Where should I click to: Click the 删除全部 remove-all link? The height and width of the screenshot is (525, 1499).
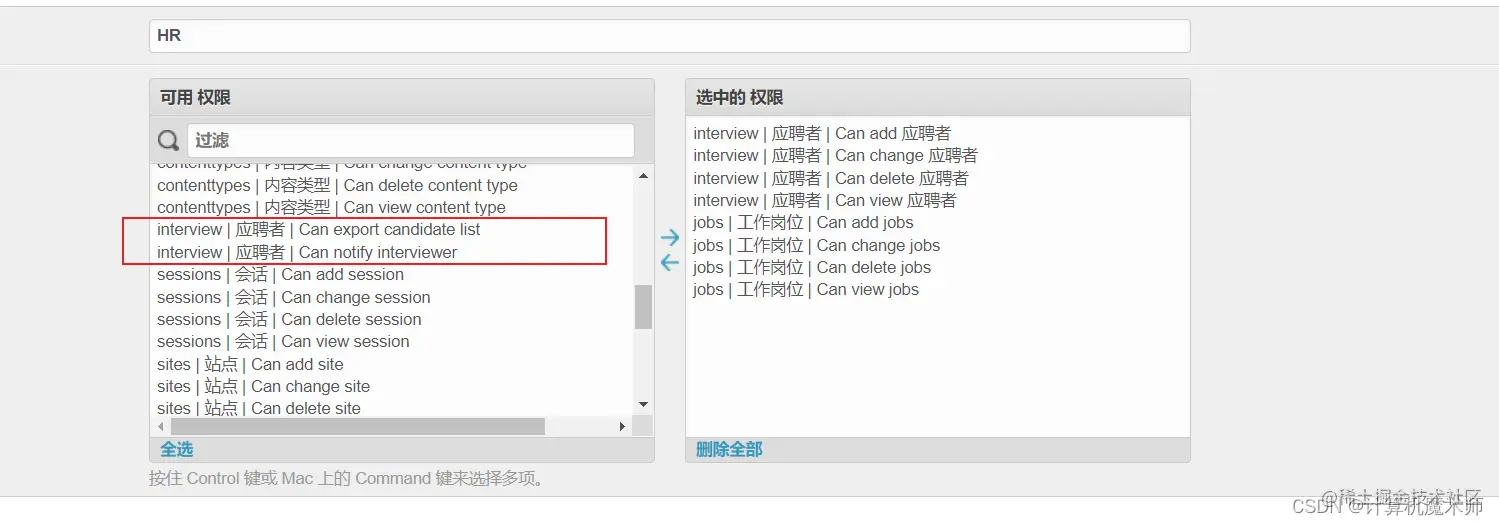point(729,450)
